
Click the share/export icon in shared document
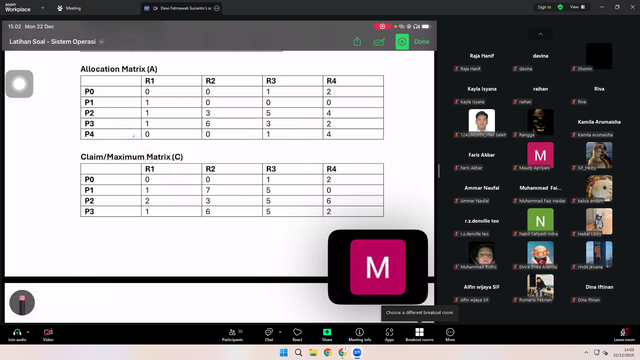pyautogui.click(x=357, y=42)
